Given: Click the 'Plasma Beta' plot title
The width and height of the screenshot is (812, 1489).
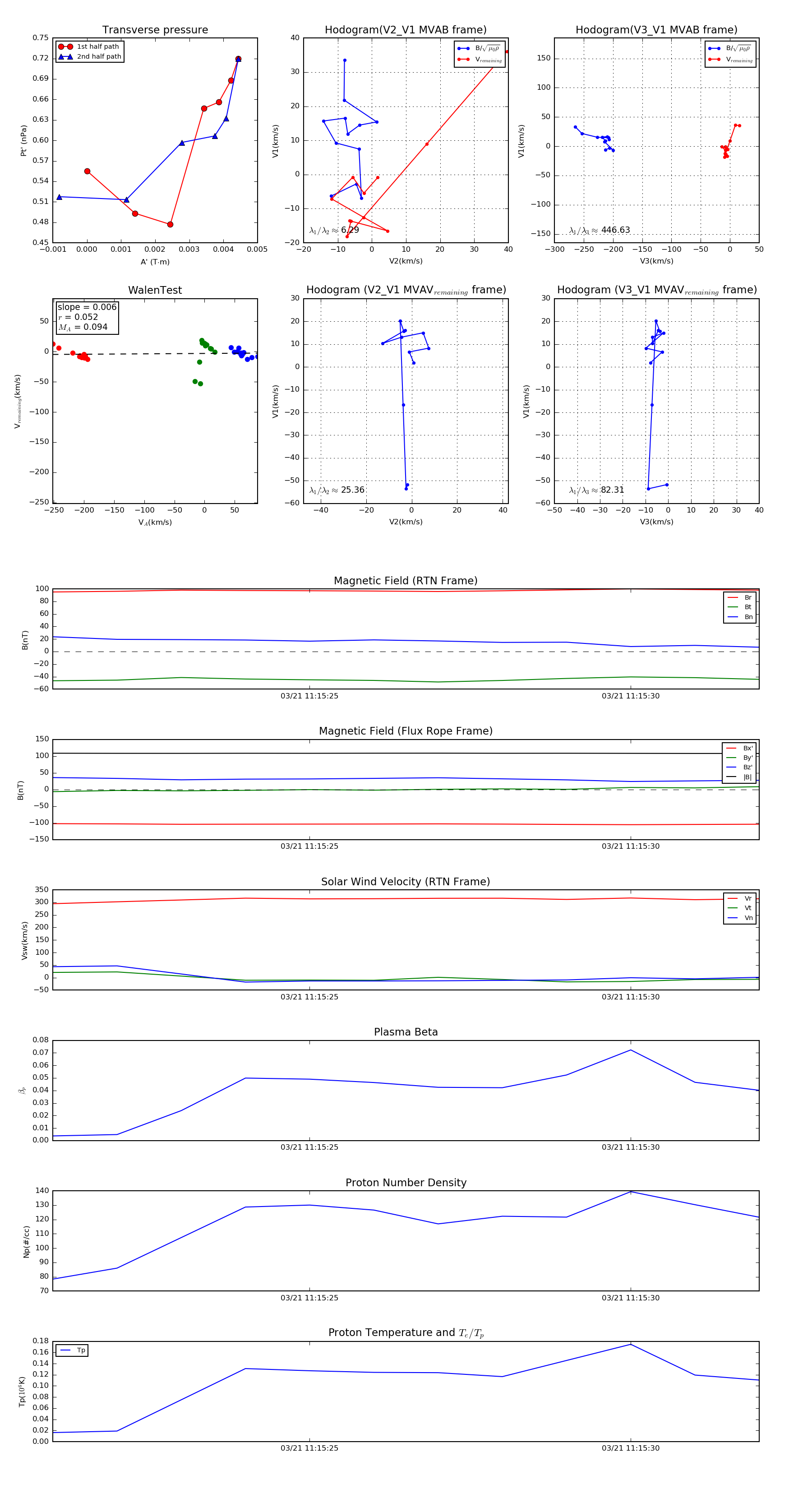Looking at the screenshot, I should tap(406, 1032).
